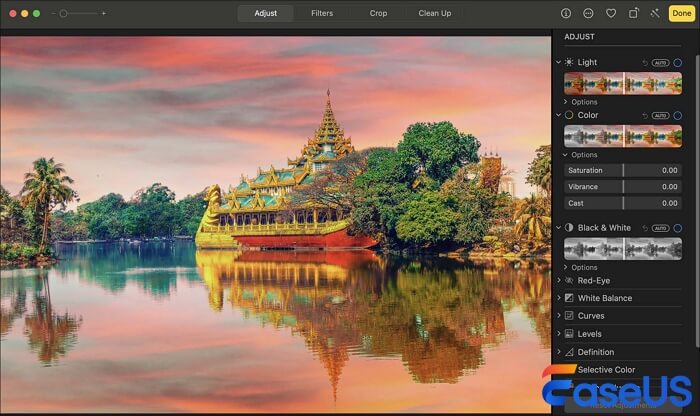
Task: Click the AUTO button for Color
Action: pos(660,115)
